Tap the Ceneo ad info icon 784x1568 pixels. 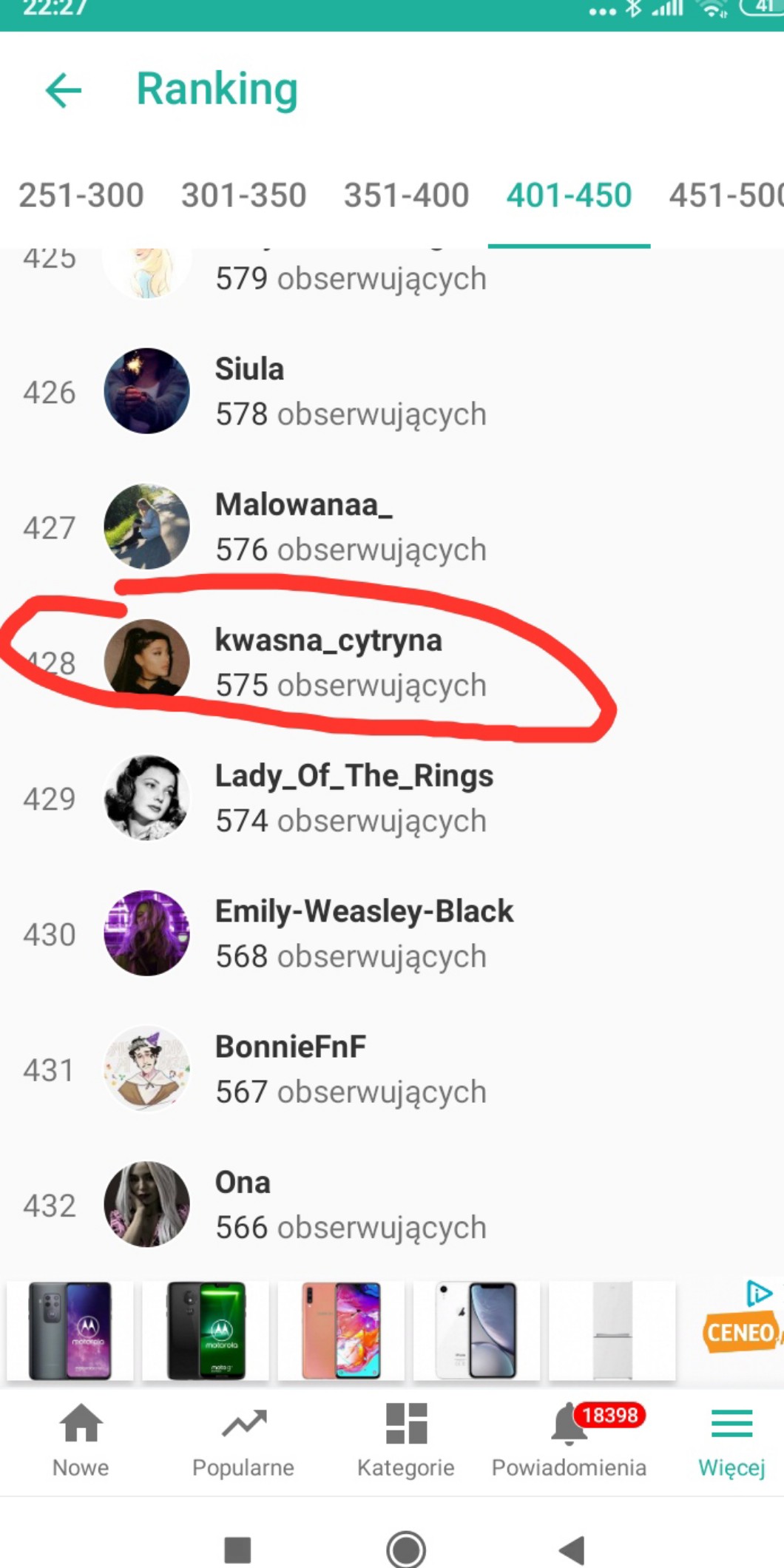coord(759,1294)
